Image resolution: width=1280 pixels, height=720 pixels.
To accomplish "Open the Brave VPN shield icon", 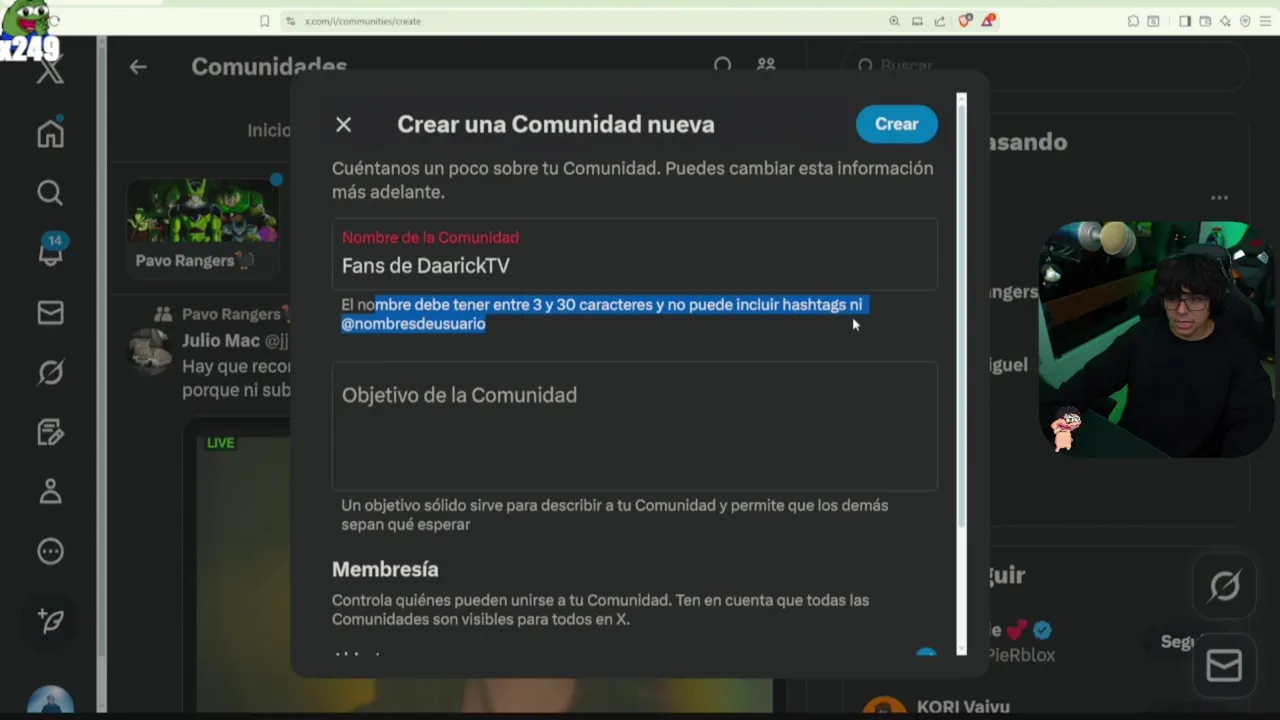I will (1245, 21).
